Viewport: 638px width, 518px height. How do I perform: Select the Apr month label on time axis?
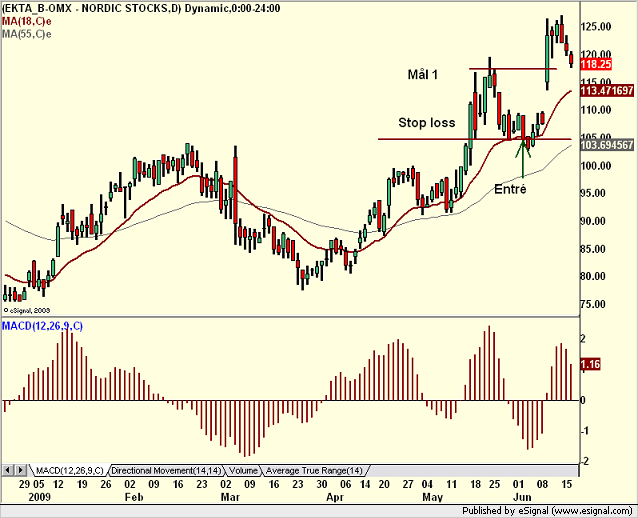tap(335, 497)
